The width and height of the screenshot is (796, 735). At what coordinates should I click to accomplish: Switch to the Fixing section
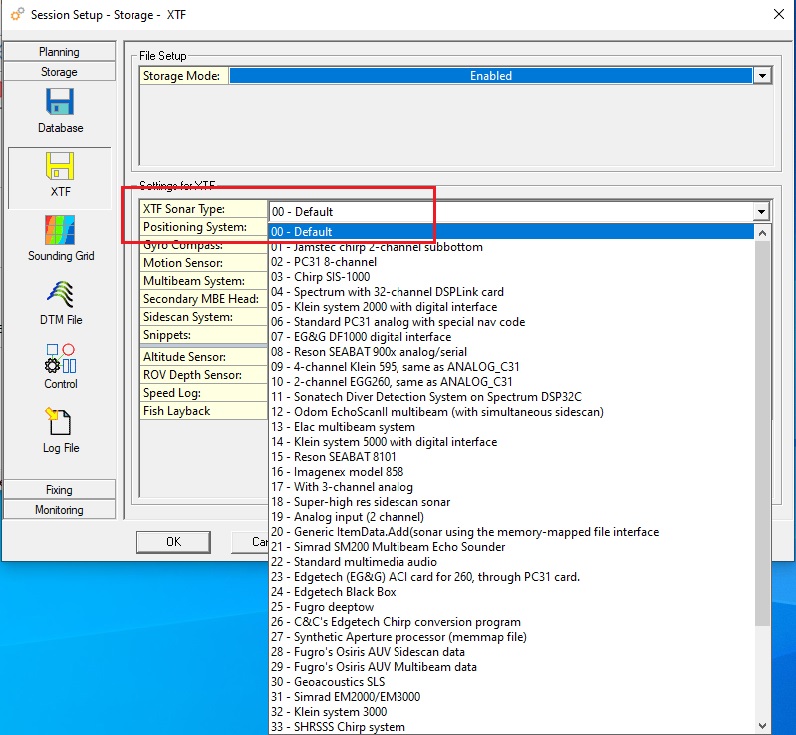[x=59, y=490]
